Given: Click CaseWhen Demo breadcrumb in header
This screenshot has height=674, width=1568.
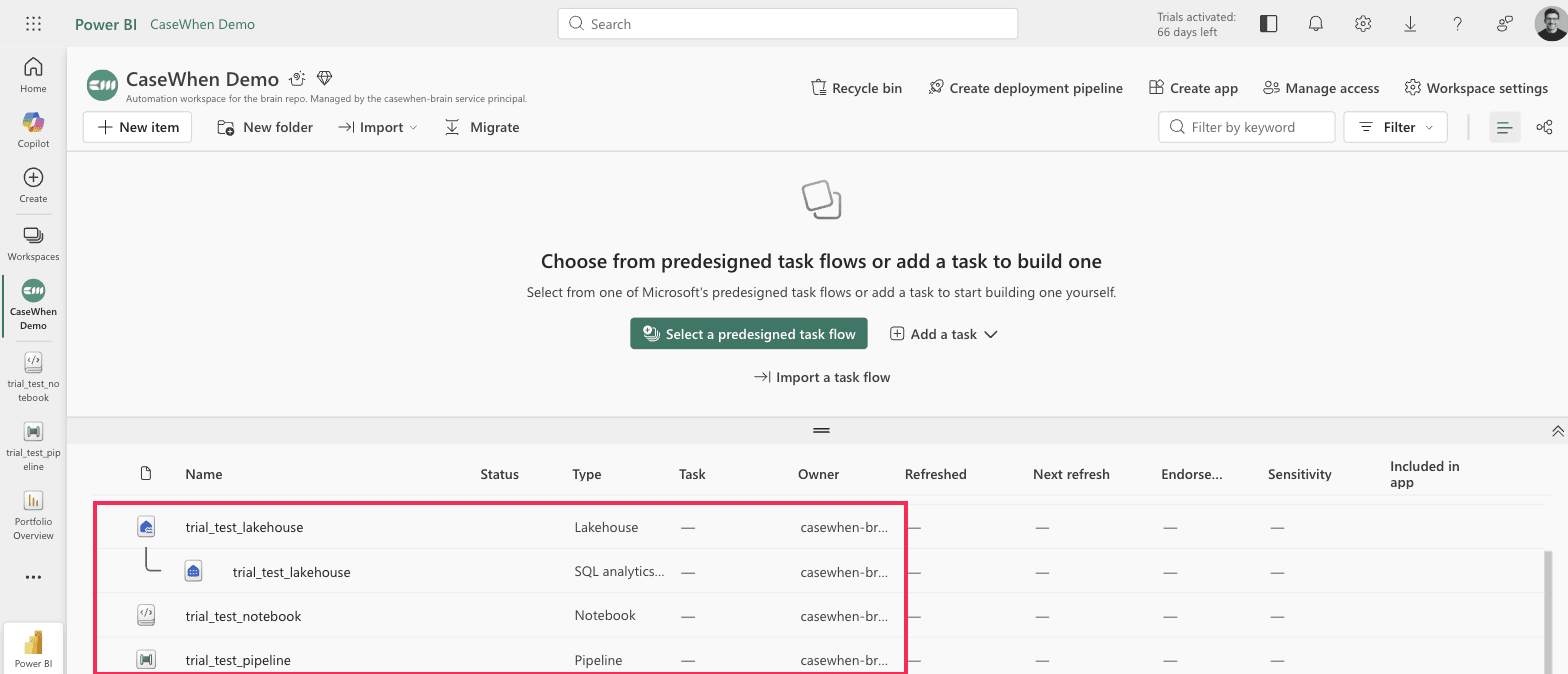Looking at the screenshot, I should 202,24.
